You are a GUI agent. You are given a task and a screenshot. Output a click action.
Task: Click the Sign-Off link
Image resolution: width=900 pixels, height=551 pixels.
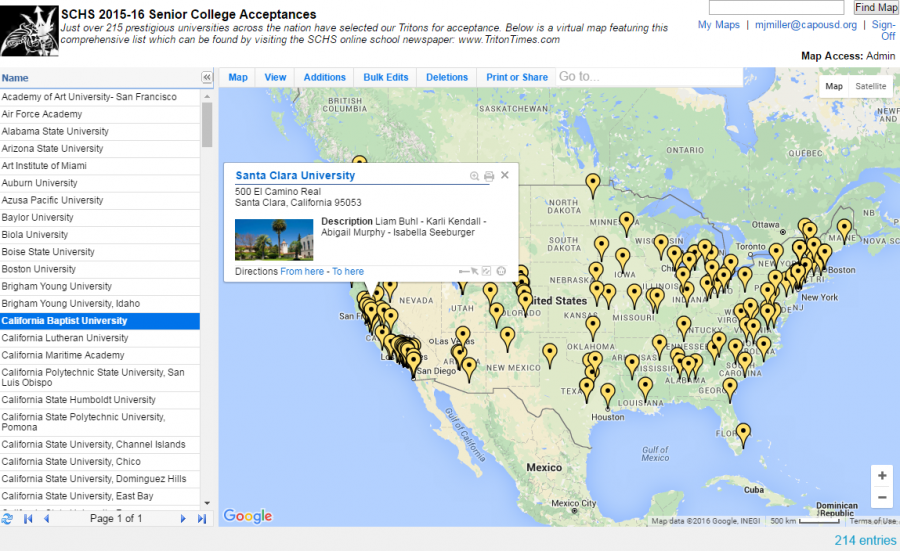point(883,30)
